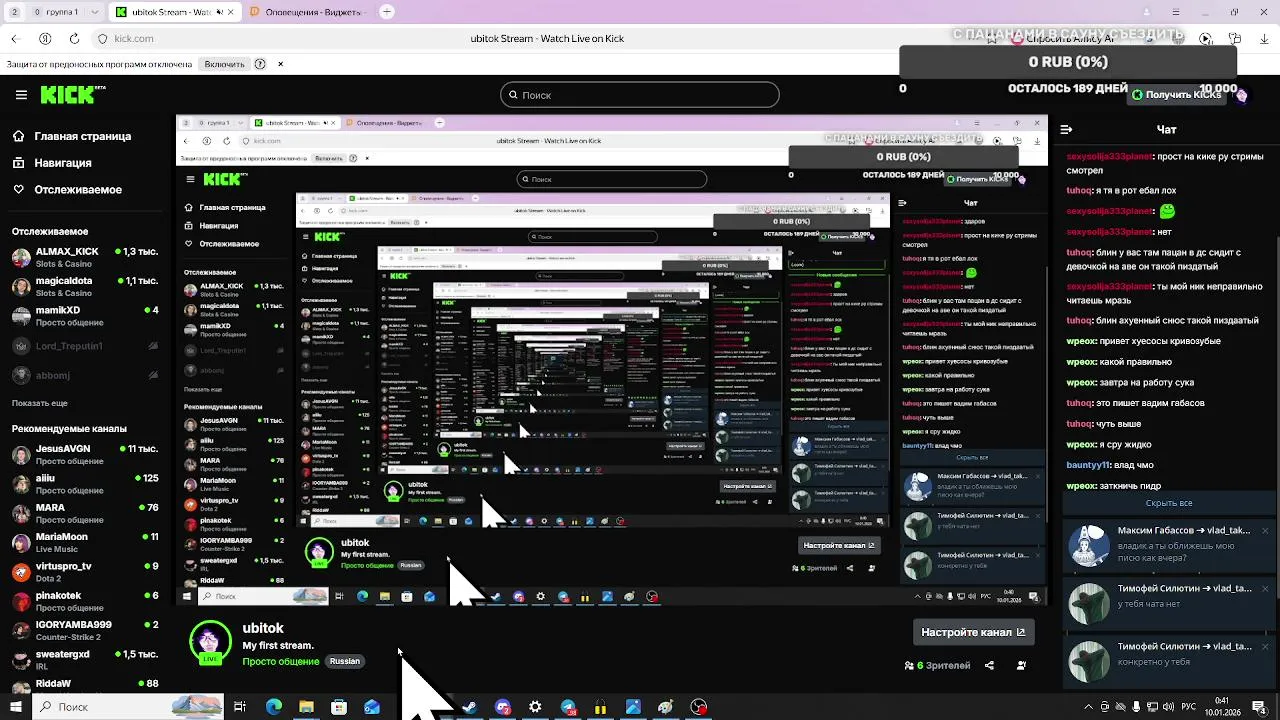
Task: Open a new browser tab with the plus icon
Action: (387, 12)
